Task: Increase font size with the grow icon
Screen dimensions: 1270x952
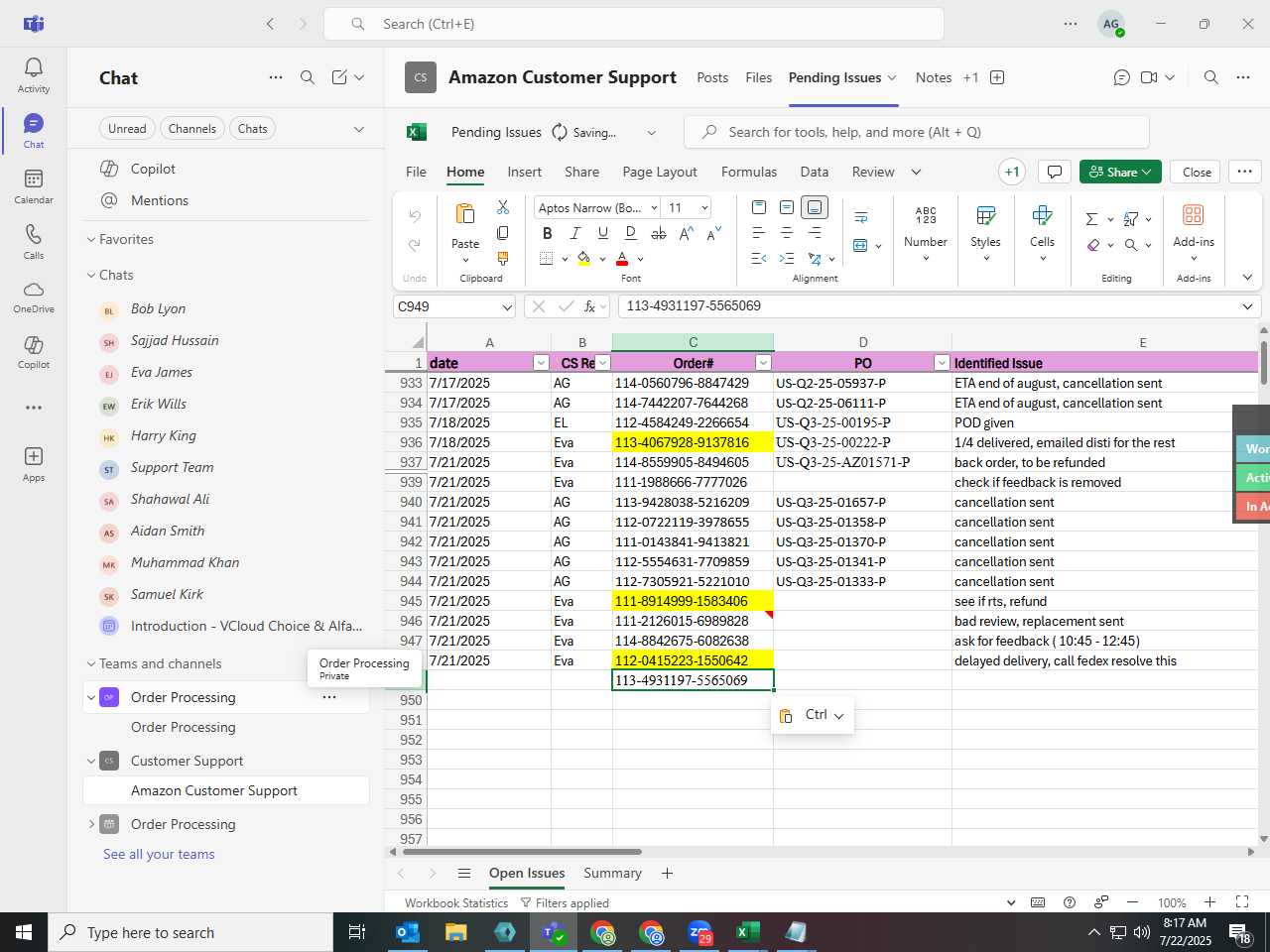Action: (x=686, y=233)
